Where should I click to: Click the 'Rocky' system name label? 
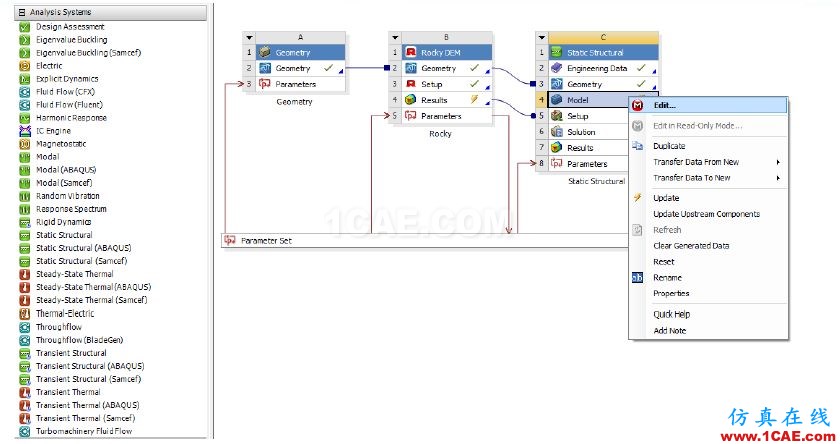tap(440, 134)
